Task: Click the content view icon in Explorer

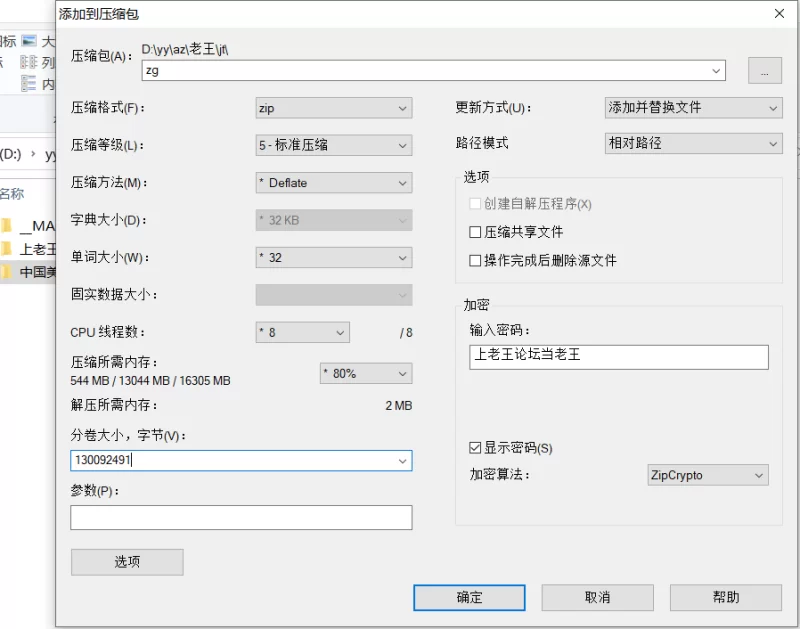Action: tap(38, 83)
